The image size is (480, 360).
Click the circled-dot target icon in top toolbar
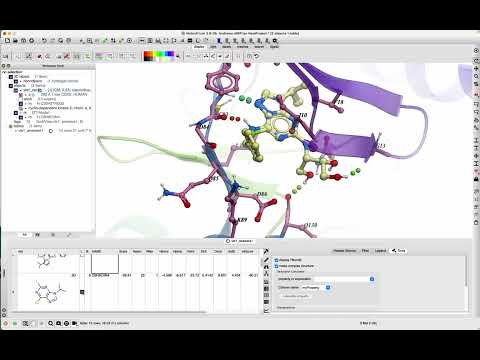coord(129,41)
